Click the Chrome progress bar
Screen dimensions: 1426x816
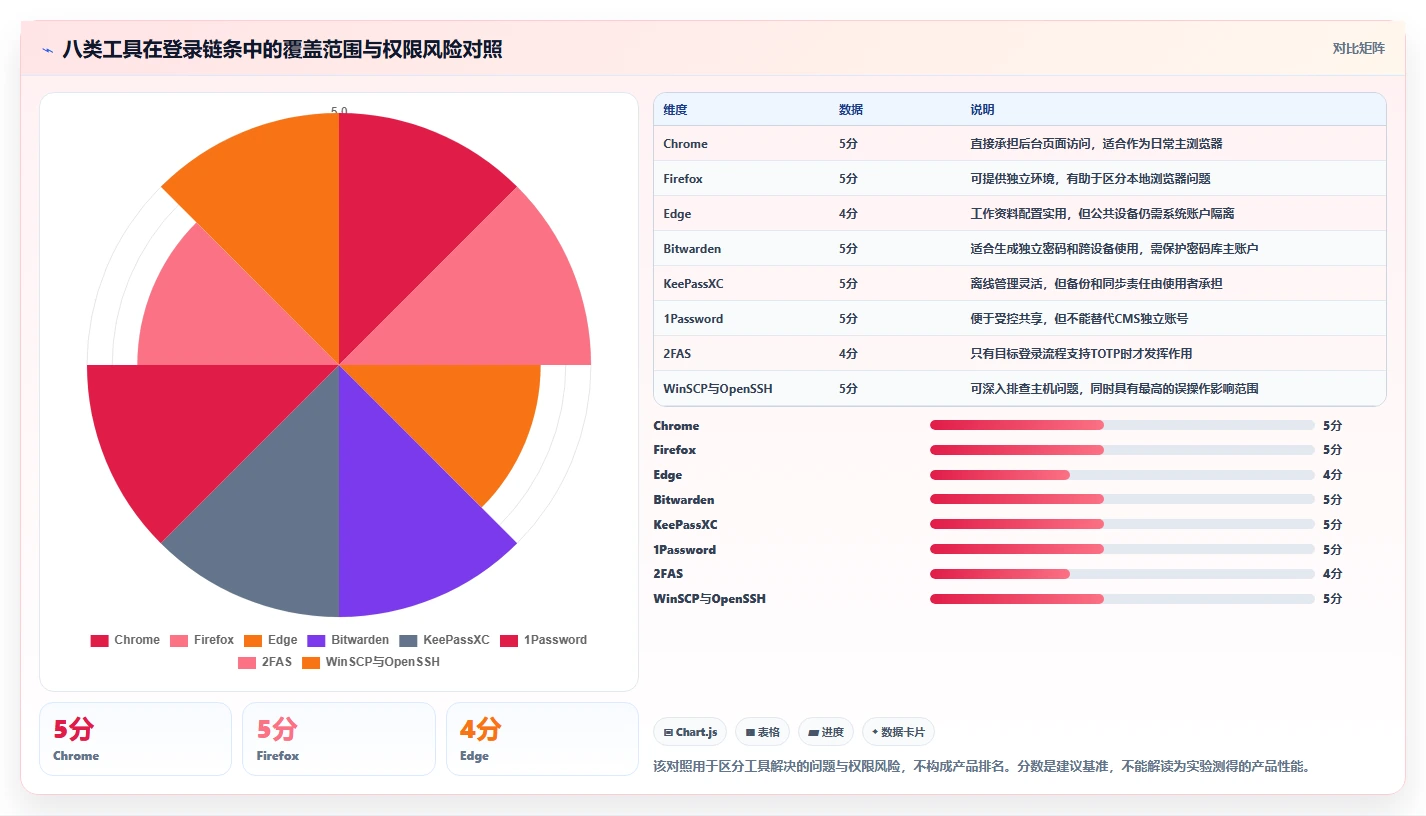pyautogui.click(x=1122, y=425)
